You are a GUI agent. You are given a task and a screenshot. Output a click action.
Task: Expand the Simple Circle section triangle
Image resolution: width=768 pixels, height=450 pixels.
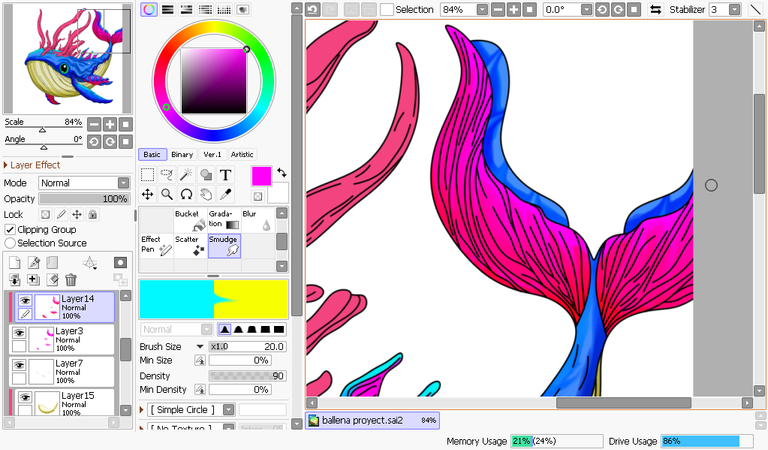click(x=142, y=409)
